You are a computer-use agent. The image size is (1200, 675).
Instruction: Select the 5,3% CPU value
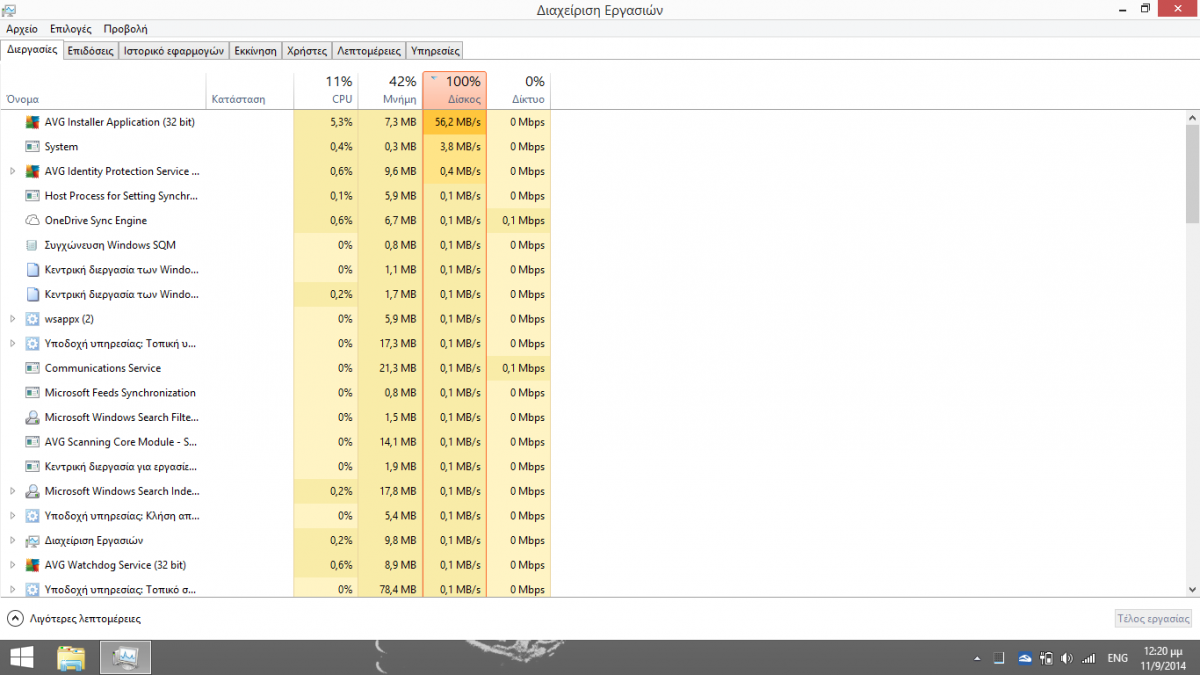[x=325, y=122]
